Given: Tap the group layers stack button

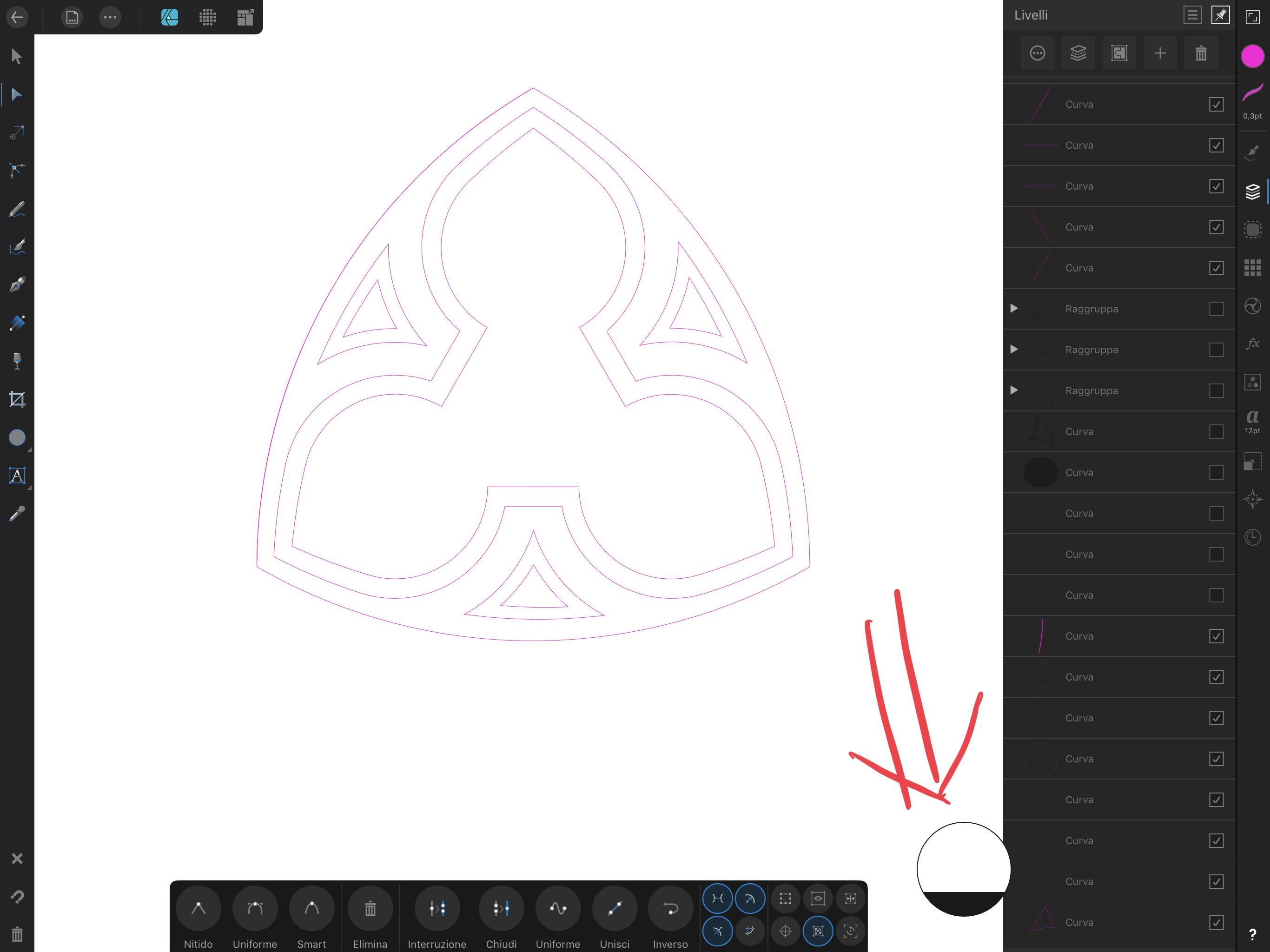Looking at the screenshot, I should point(1078,53).
